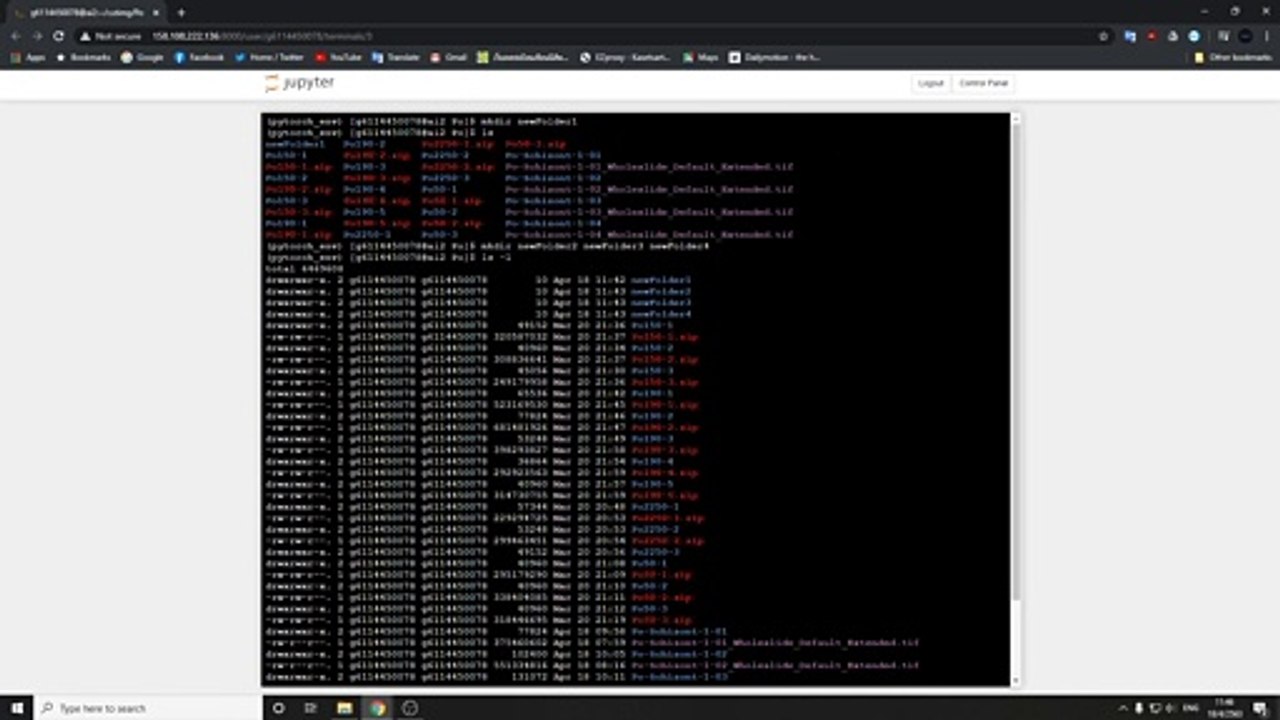Click the Jupyter logo
This screenshot has height=720, width=1280.
[x=300, y=83]
